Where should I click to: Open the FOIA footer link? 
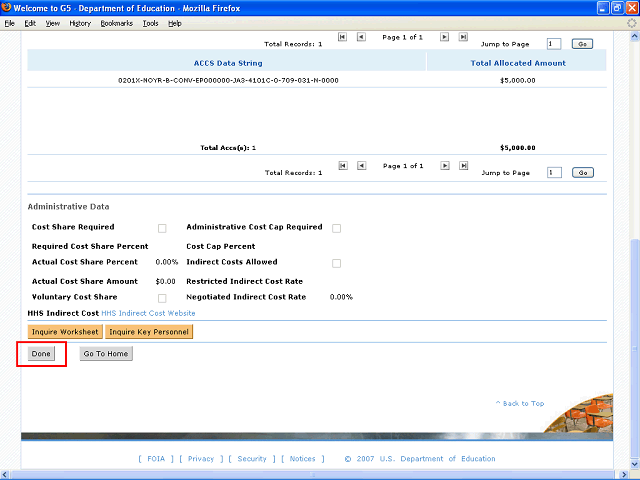(x=156, y=459)
